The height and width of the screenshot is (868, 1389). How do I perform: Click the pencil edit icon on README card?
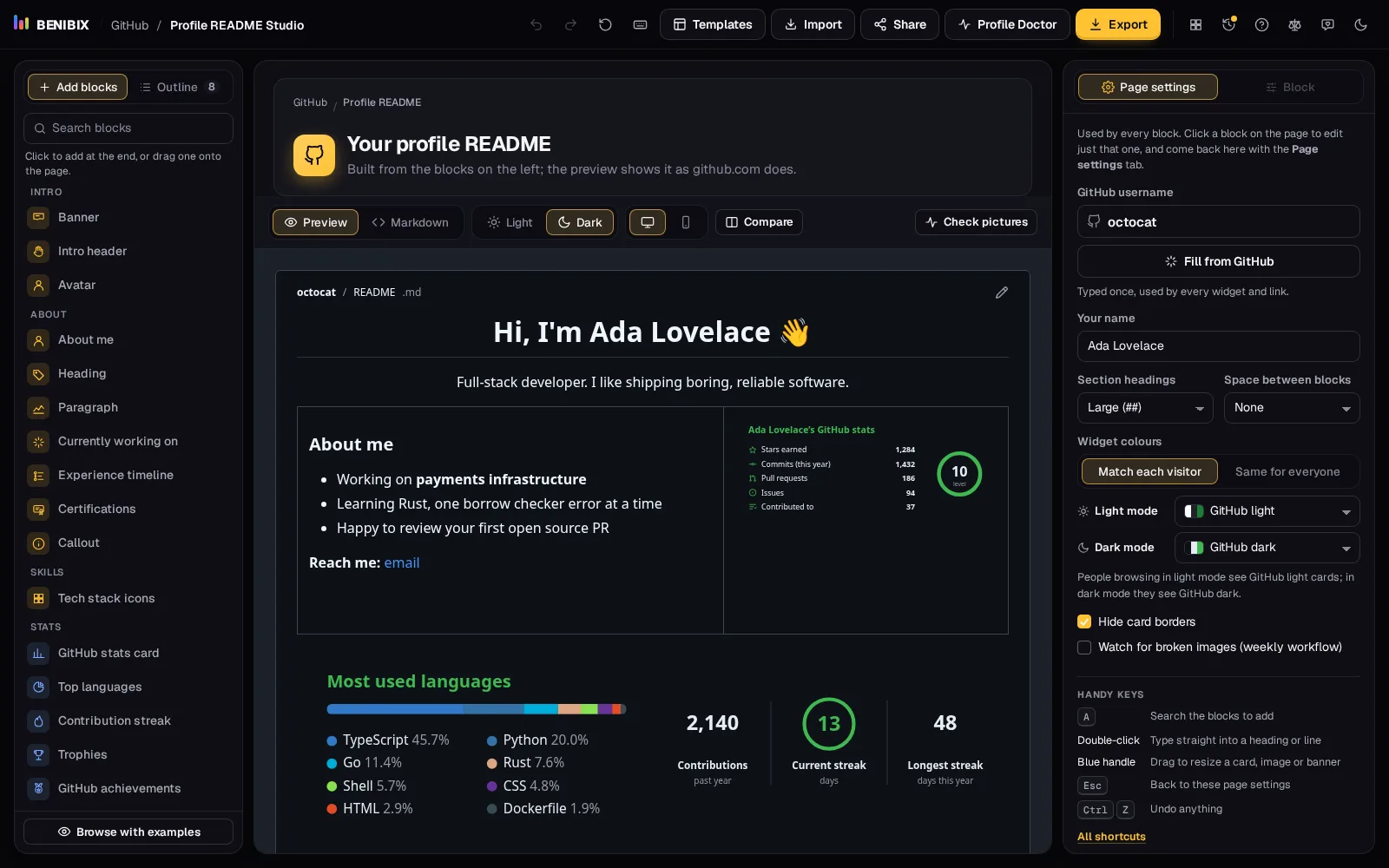tap(1001, 293)
